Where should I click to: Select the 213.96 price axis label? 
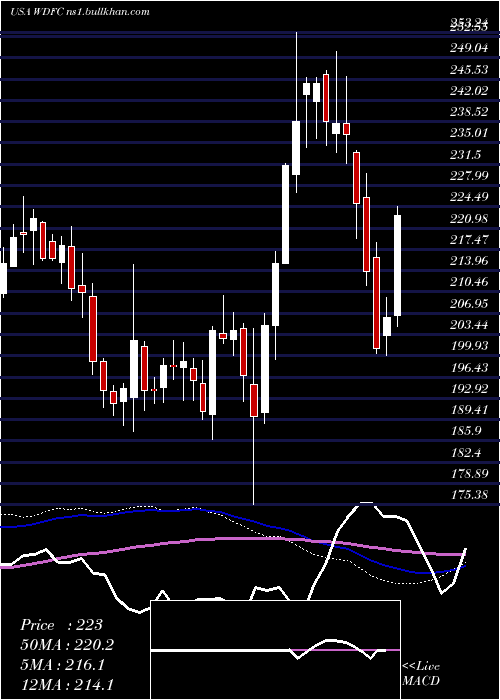[469, 261]
